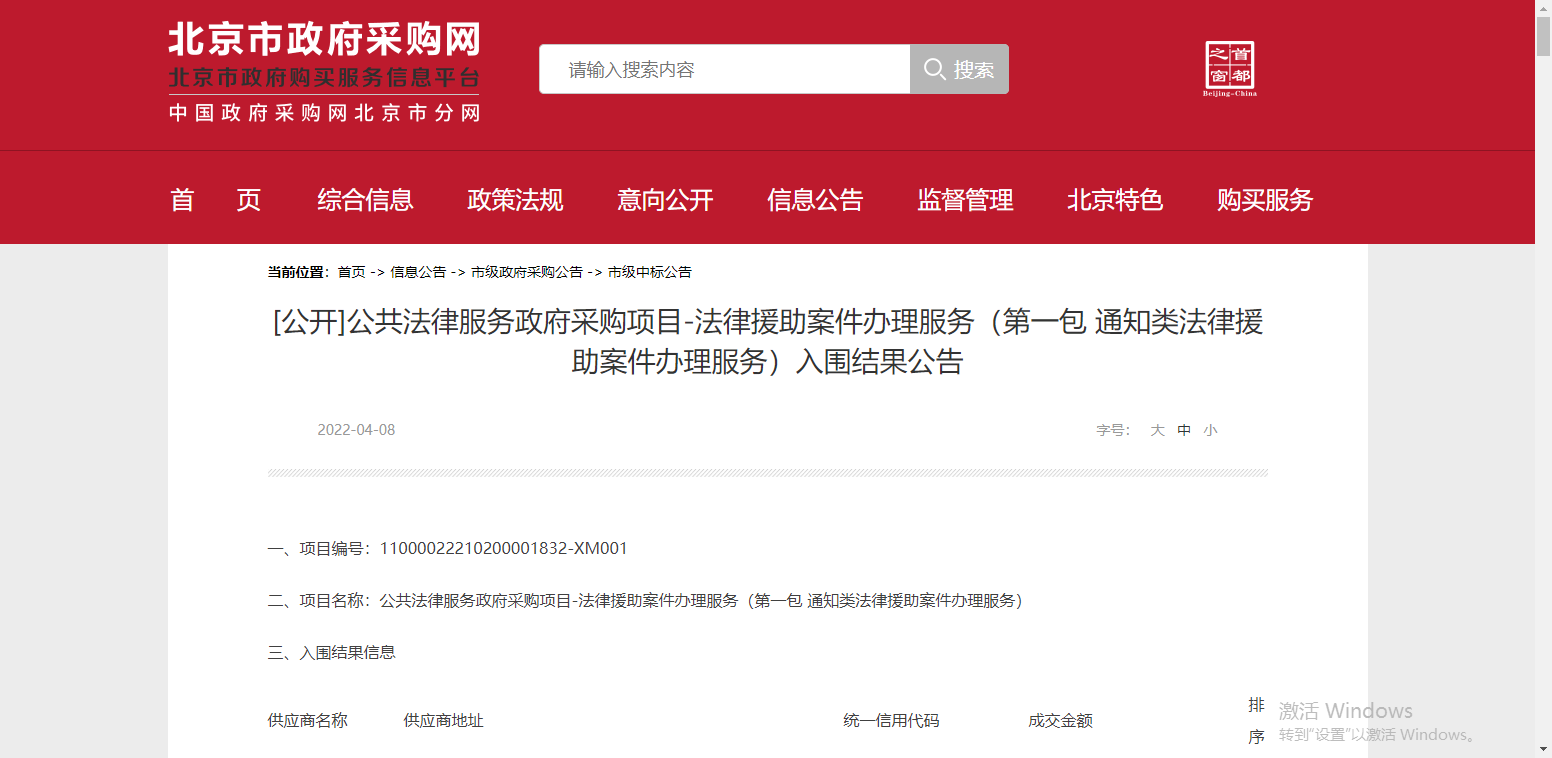This screenshot has width=1552, height=758.
Task: Focus the 请输入搜索内容 search field
Action: [x=724, y=69]
